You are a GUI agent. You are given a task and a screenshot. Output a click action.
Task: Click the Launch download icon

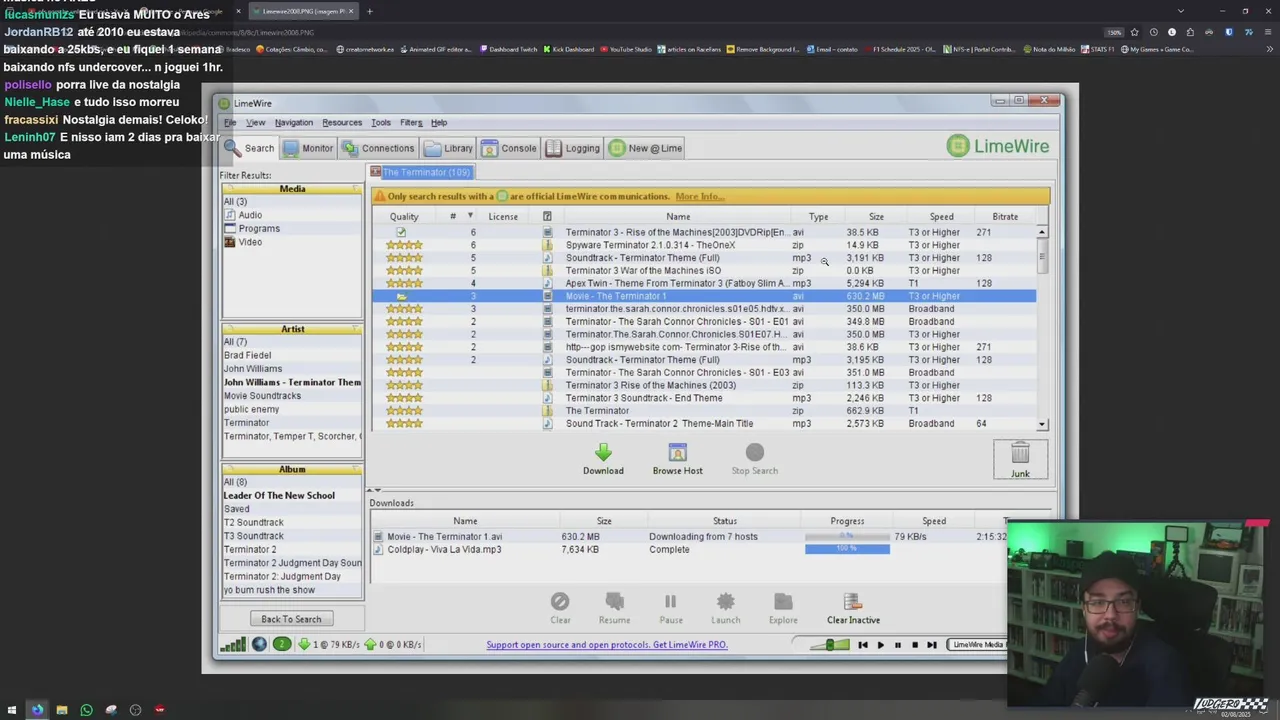(725, 601)
